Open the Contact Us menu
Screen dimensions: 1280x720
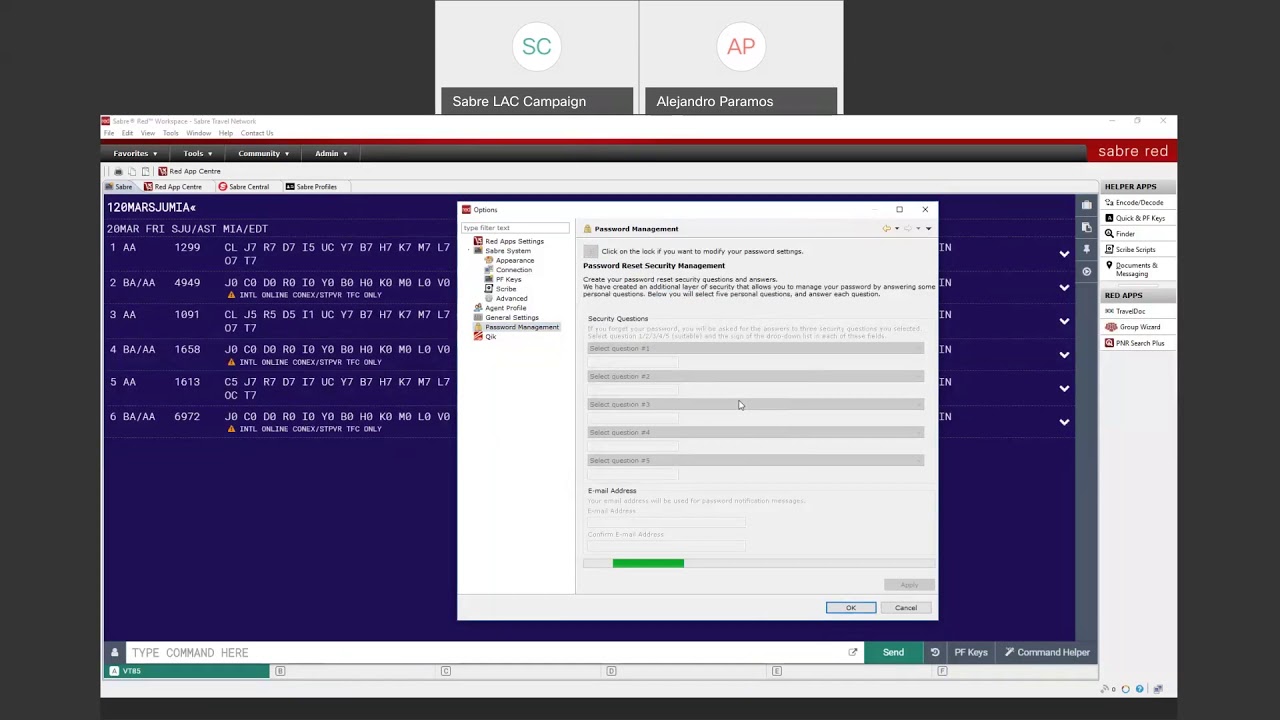[257, 133]
